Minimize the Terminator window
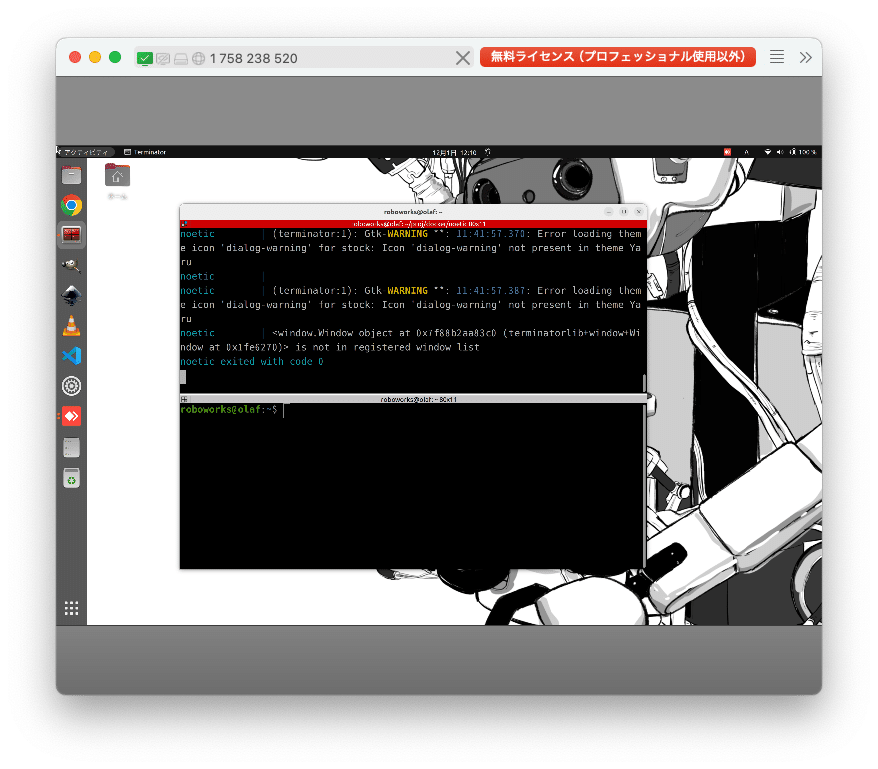878x769 pixels. [x=609, y=212]
